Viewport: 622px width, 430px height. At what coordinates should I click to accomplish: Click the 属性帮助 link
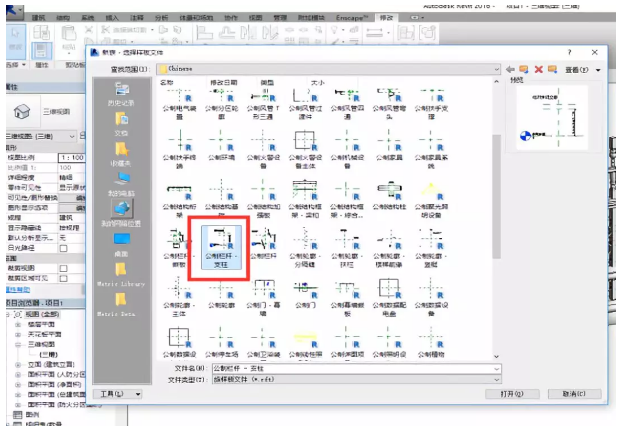[x=18, y=290]
